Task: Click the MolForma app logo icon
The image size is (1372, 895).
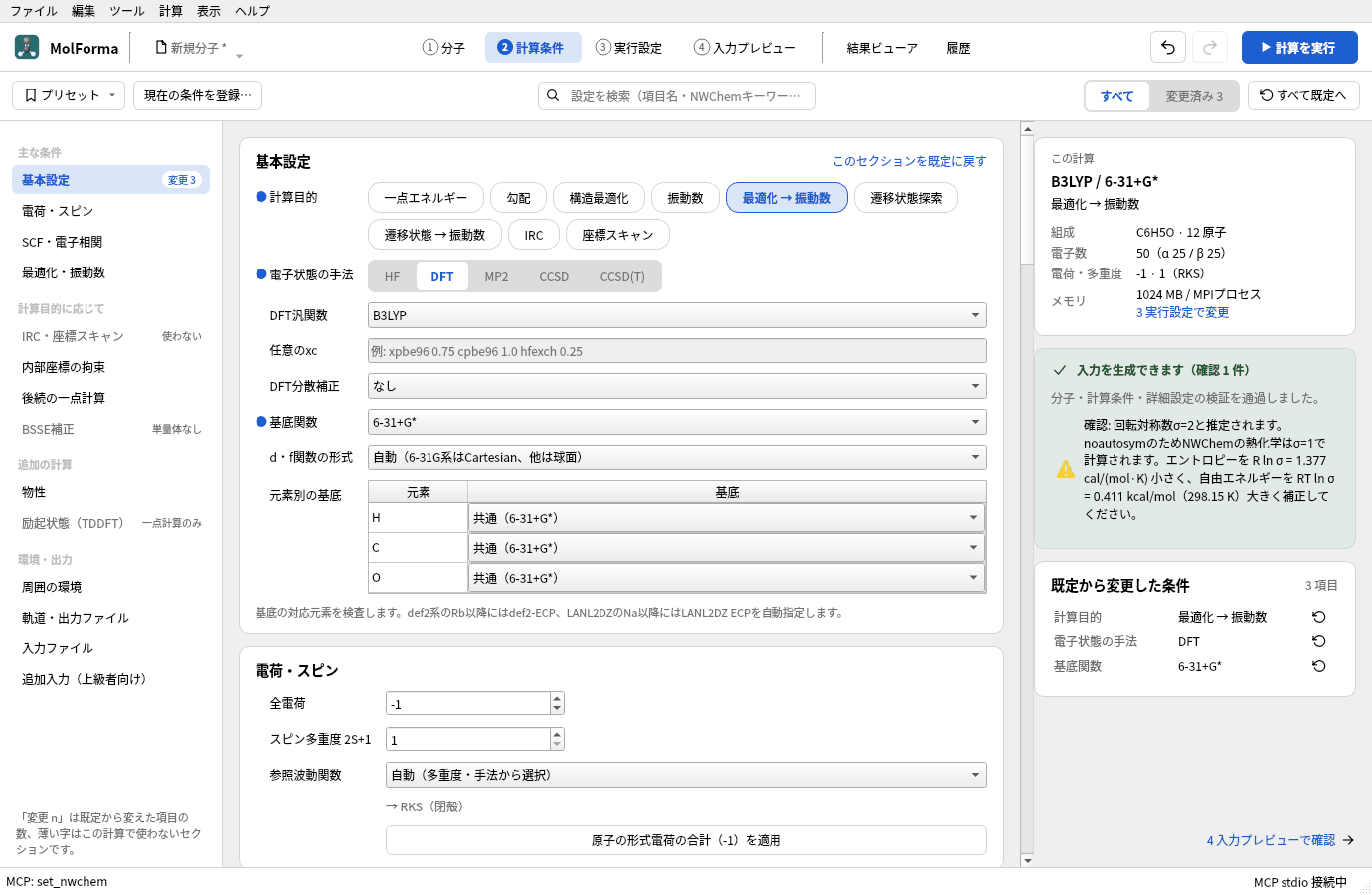Action: click(x=27, y=47)
